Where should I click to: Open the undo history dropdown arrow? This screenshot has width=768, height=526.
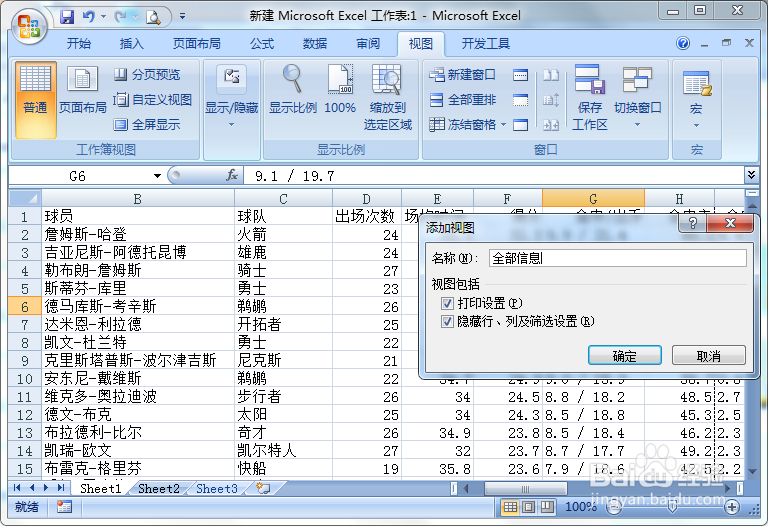103,17
